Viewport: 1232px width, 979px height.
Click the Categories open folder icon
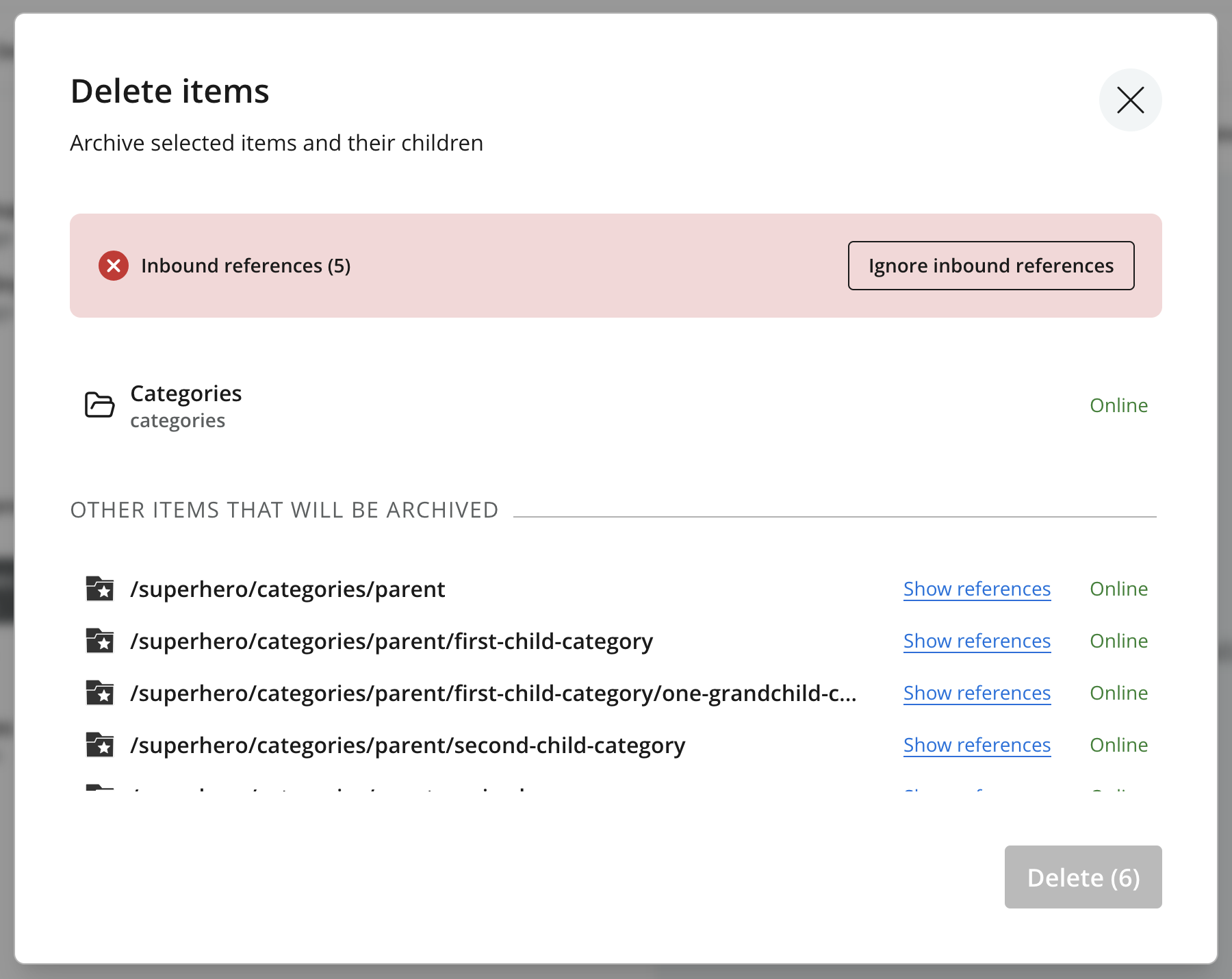pos(99,405)
